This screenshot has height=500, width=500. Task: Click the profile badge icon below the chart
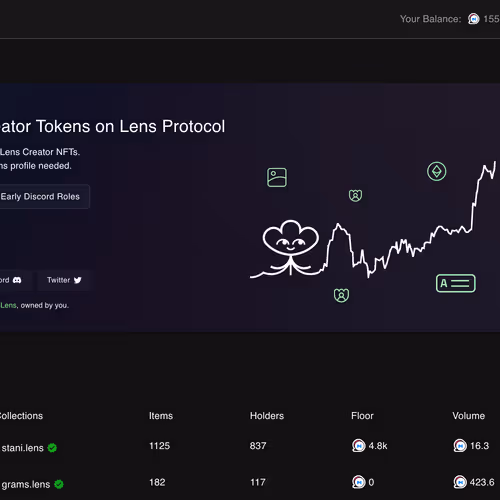pos(341,295)
